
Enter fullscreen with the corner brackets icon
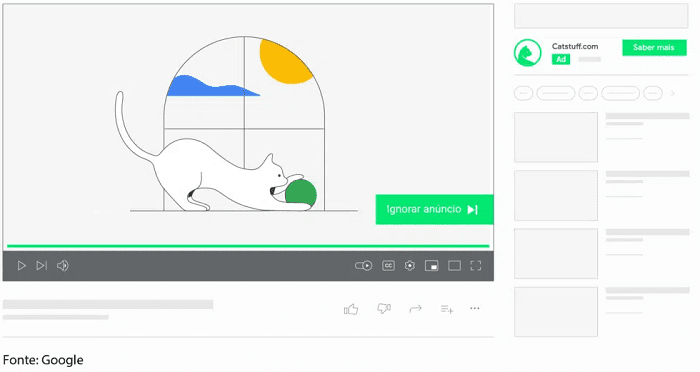(476, 266)
